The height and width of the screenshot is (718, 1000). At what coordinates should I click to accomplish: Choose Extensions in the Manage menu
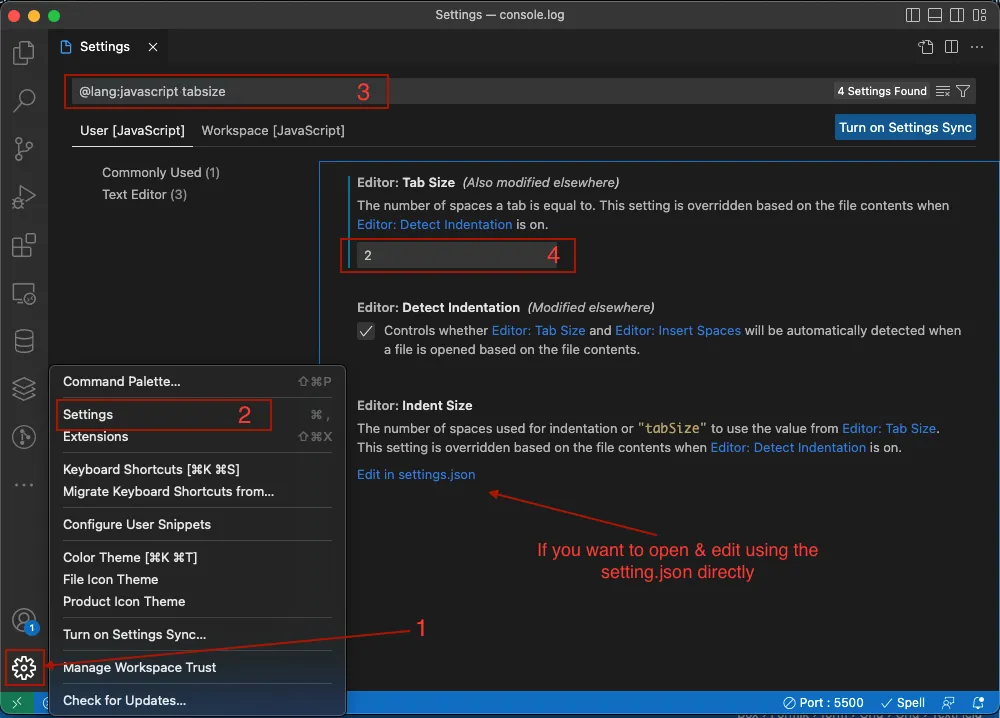197,437
